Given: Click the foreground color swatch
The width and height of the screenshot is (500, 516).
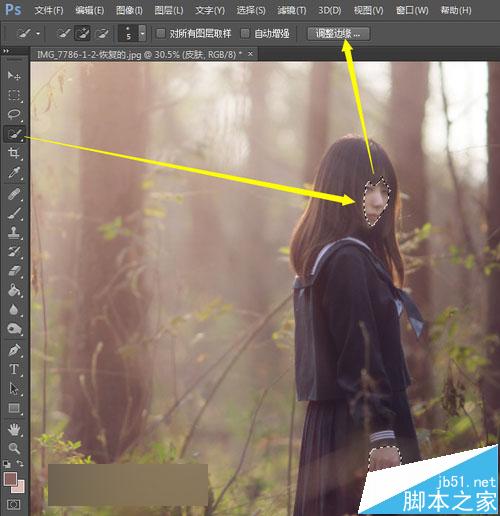Looking at the screenshot, I should coord(10,479).
